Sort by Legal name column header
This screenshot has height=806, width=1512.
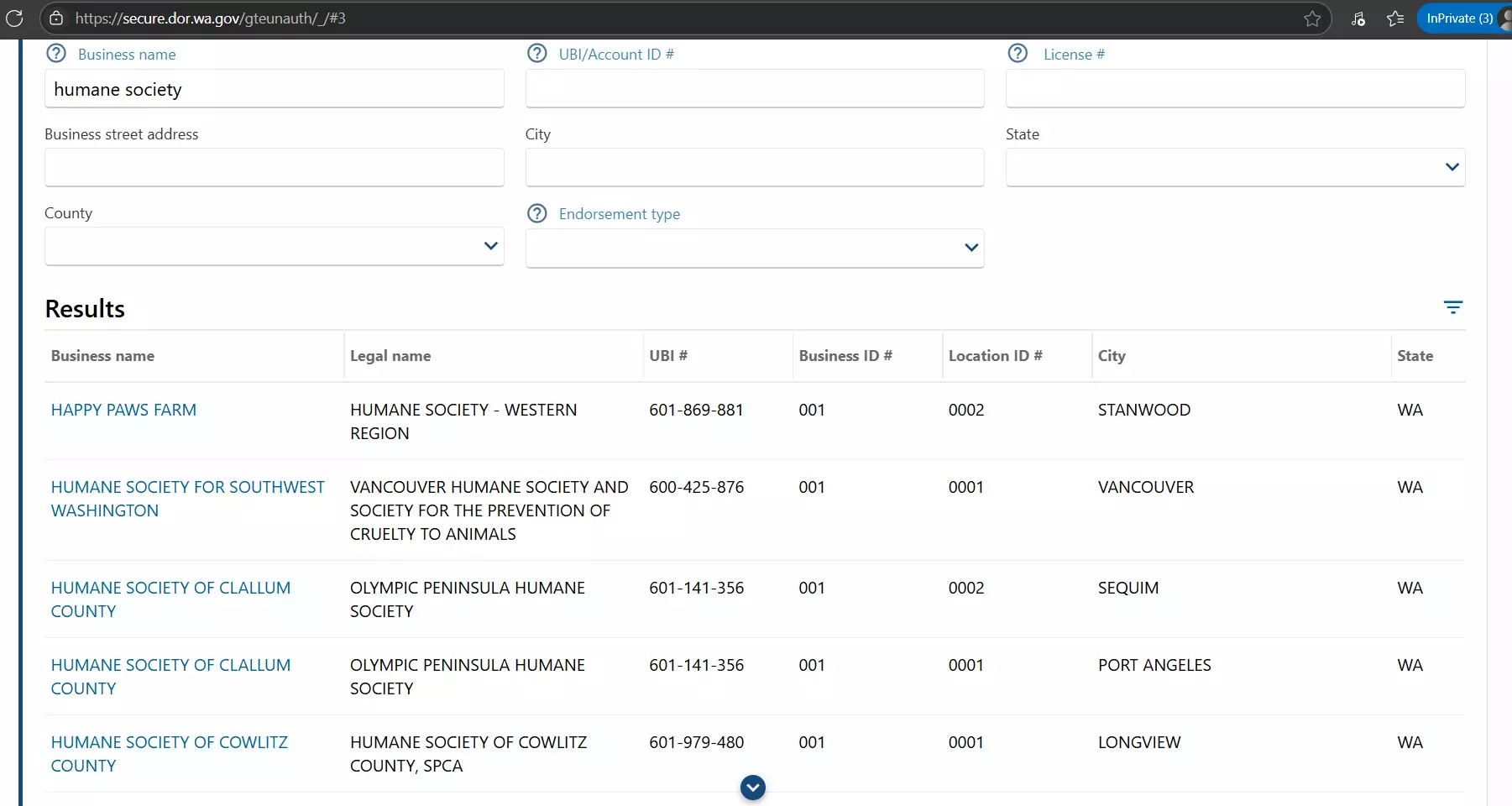click(x=390, y=356)
